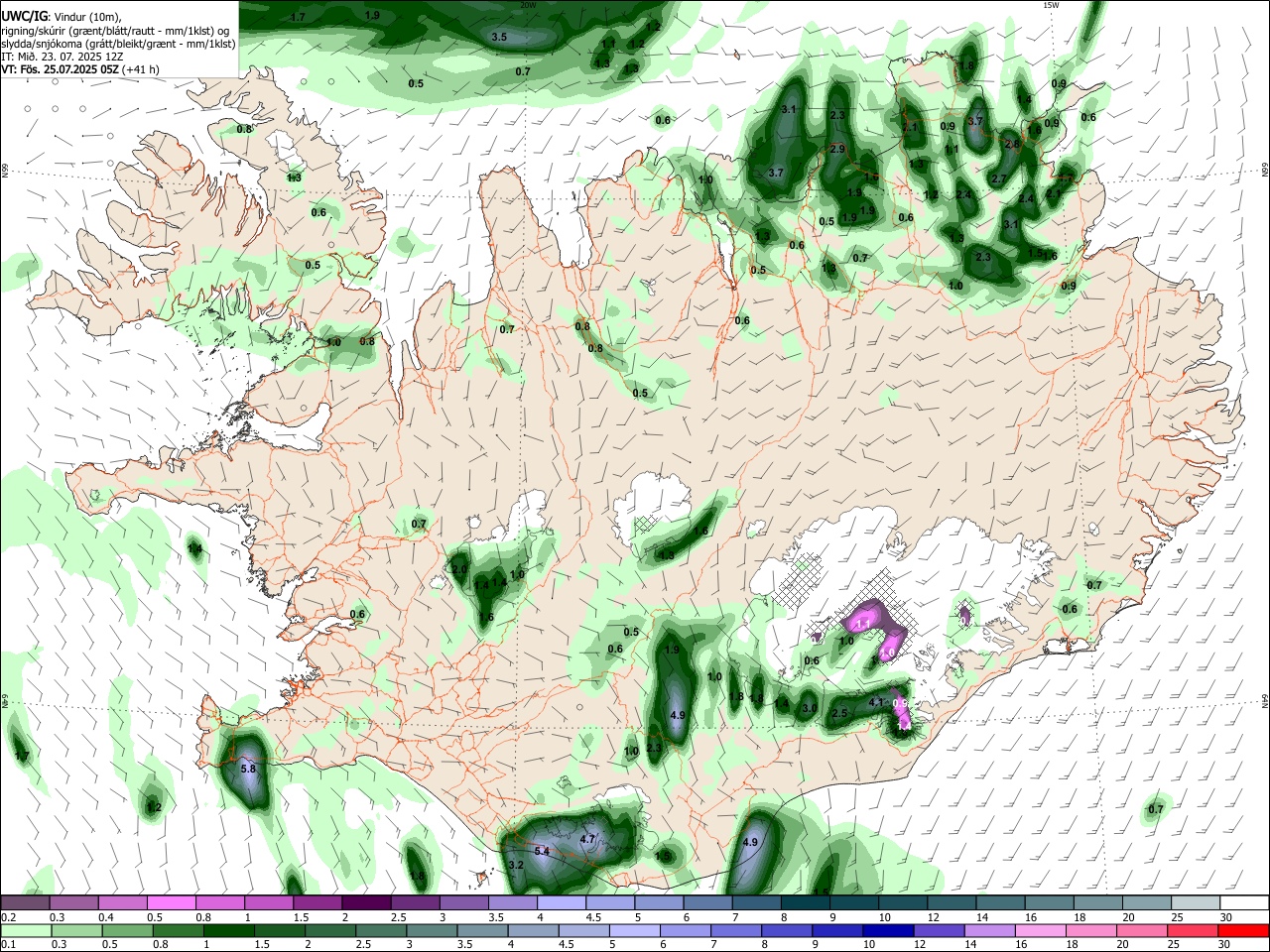
Task: Click the '3.0' precipitation value
Action: [810, 708]
